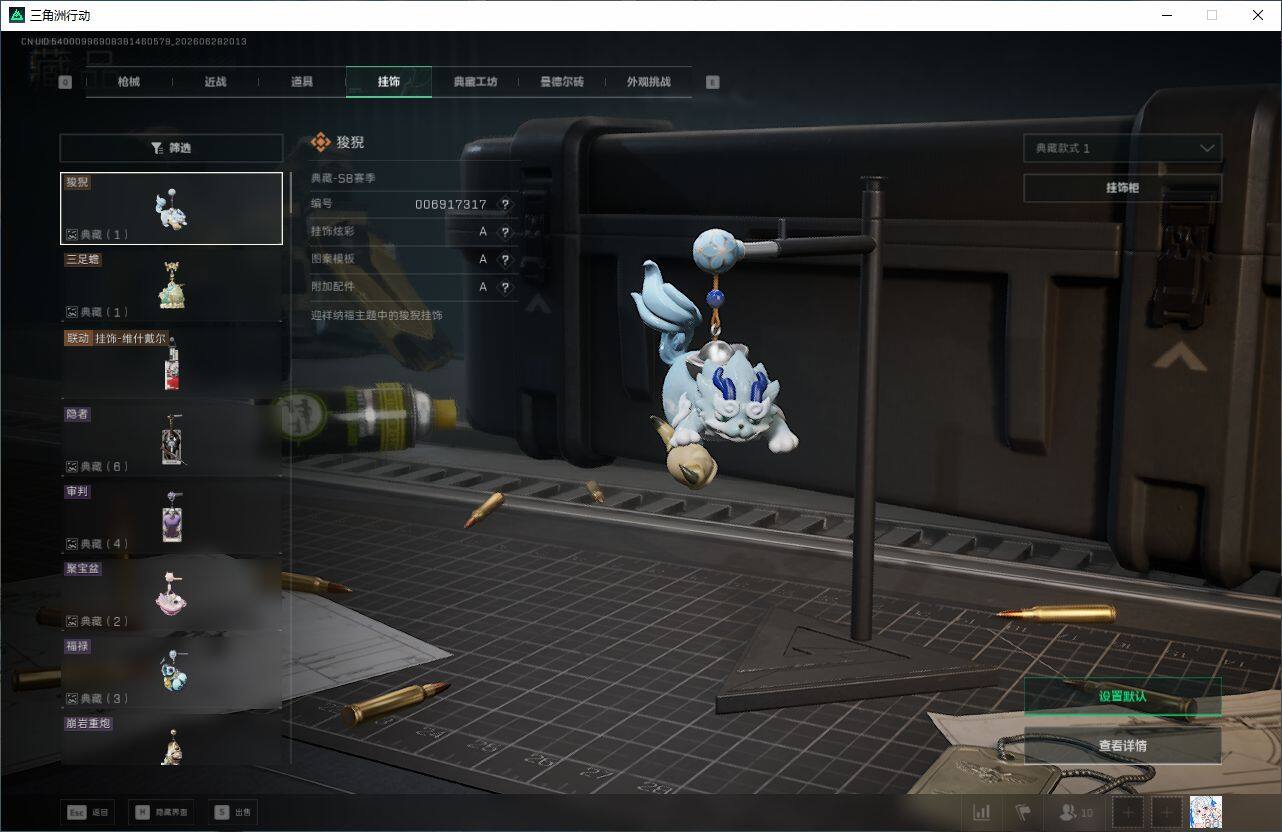This screenshot has height=832, width=1282.
Task: Click the 设置默认 button
Action: (x=1122, y=696)
